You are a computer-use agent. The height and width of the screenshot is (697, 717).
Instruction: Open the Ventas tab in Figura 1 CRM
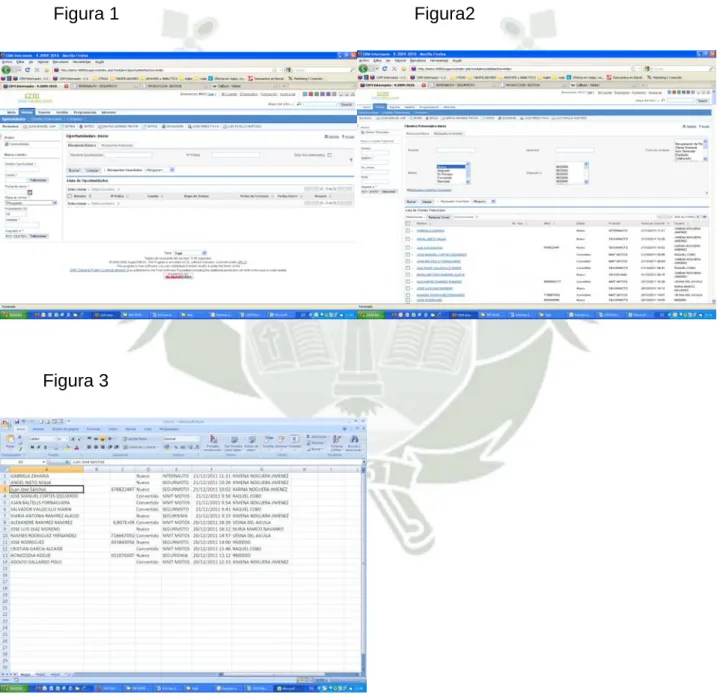point(27,112)
